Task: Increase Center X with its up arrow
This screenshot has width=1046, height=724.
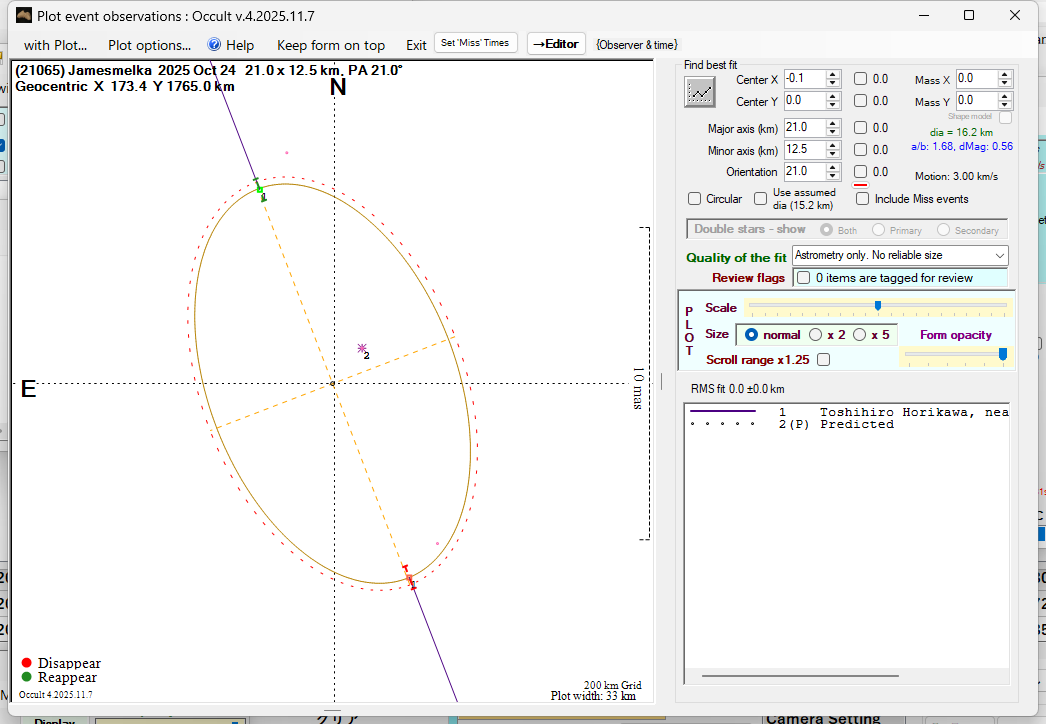Action: point(833,75)
